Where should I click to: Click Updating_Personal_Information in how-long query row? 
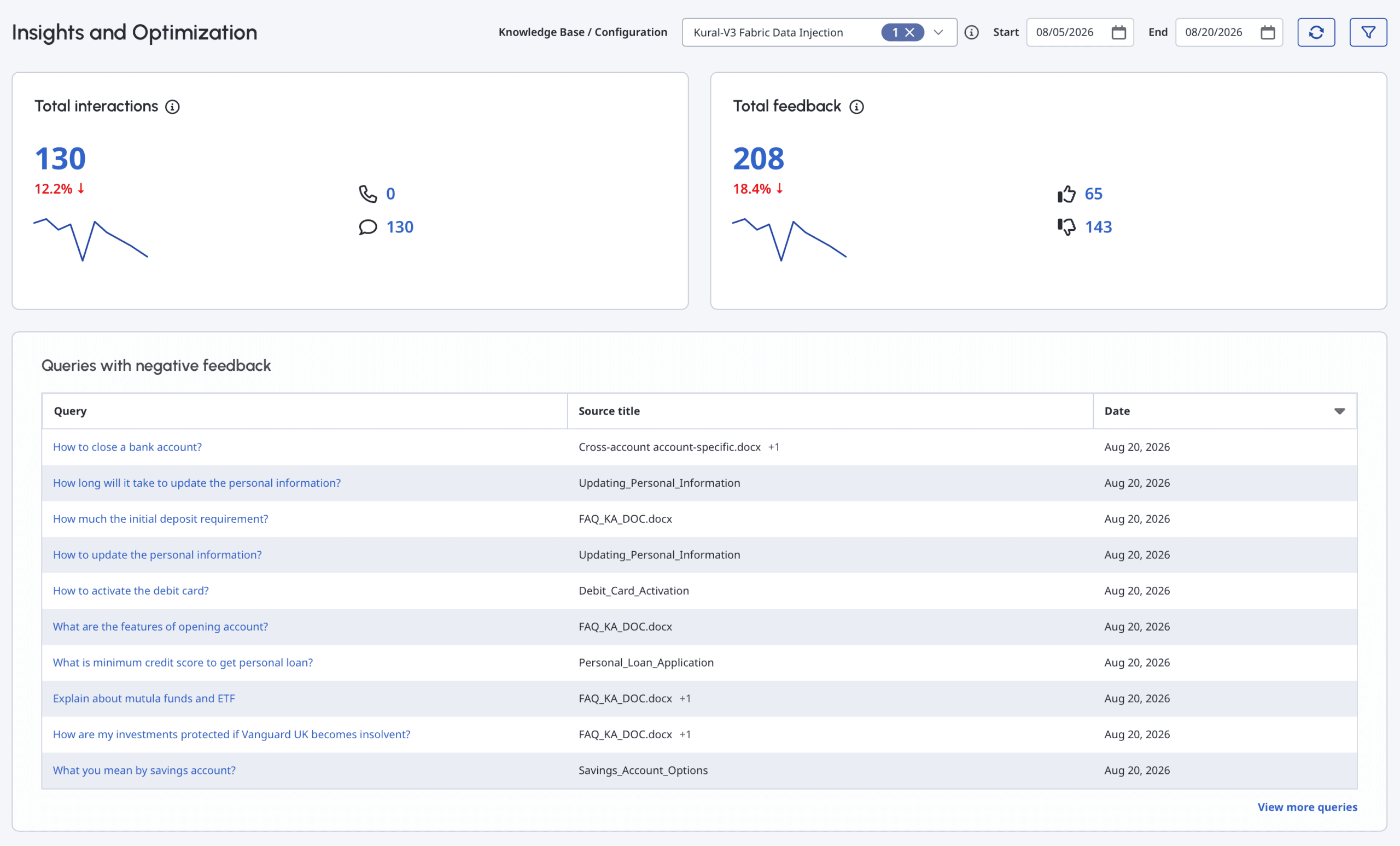pyautogui.click(x=659, y=483)
